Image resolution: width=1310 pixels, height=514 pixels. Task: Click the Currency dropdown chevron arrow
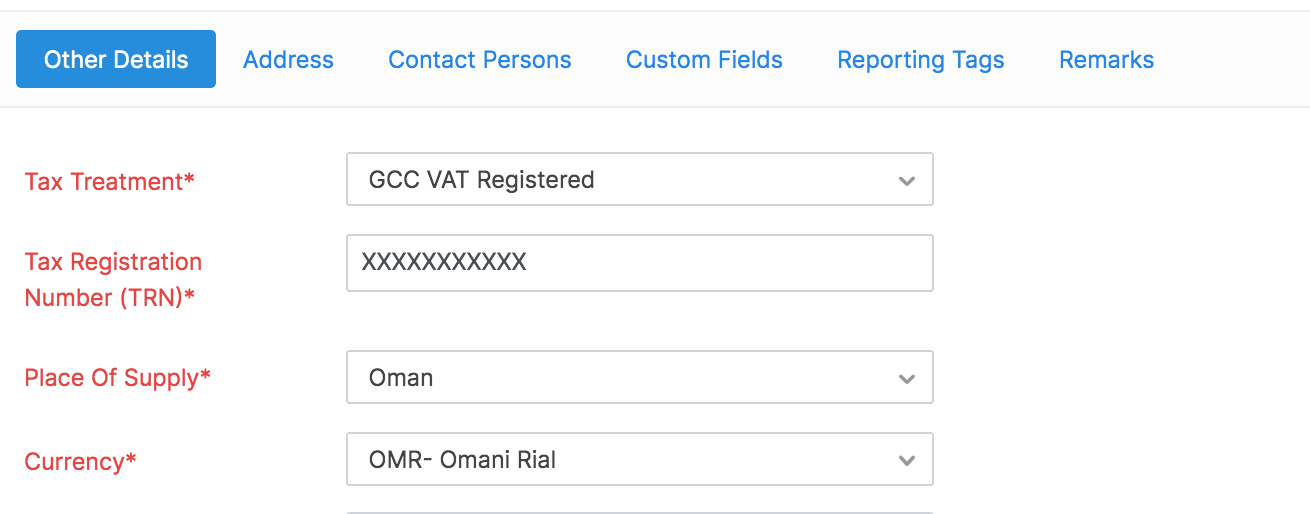point(906,461)
